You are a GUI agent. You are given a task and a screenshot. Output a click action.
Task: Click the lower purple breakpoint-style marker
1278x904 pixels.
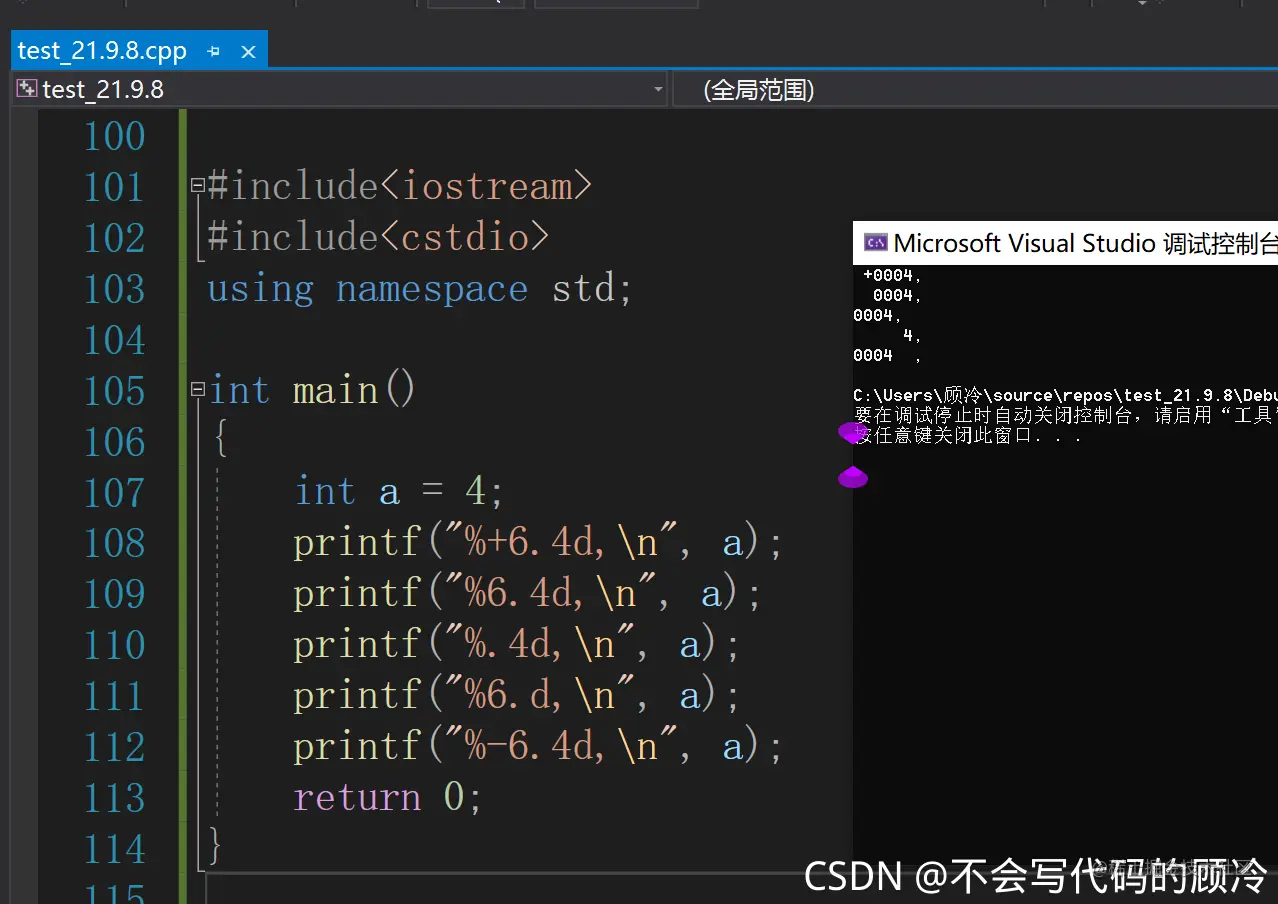(x=853, y=478)
